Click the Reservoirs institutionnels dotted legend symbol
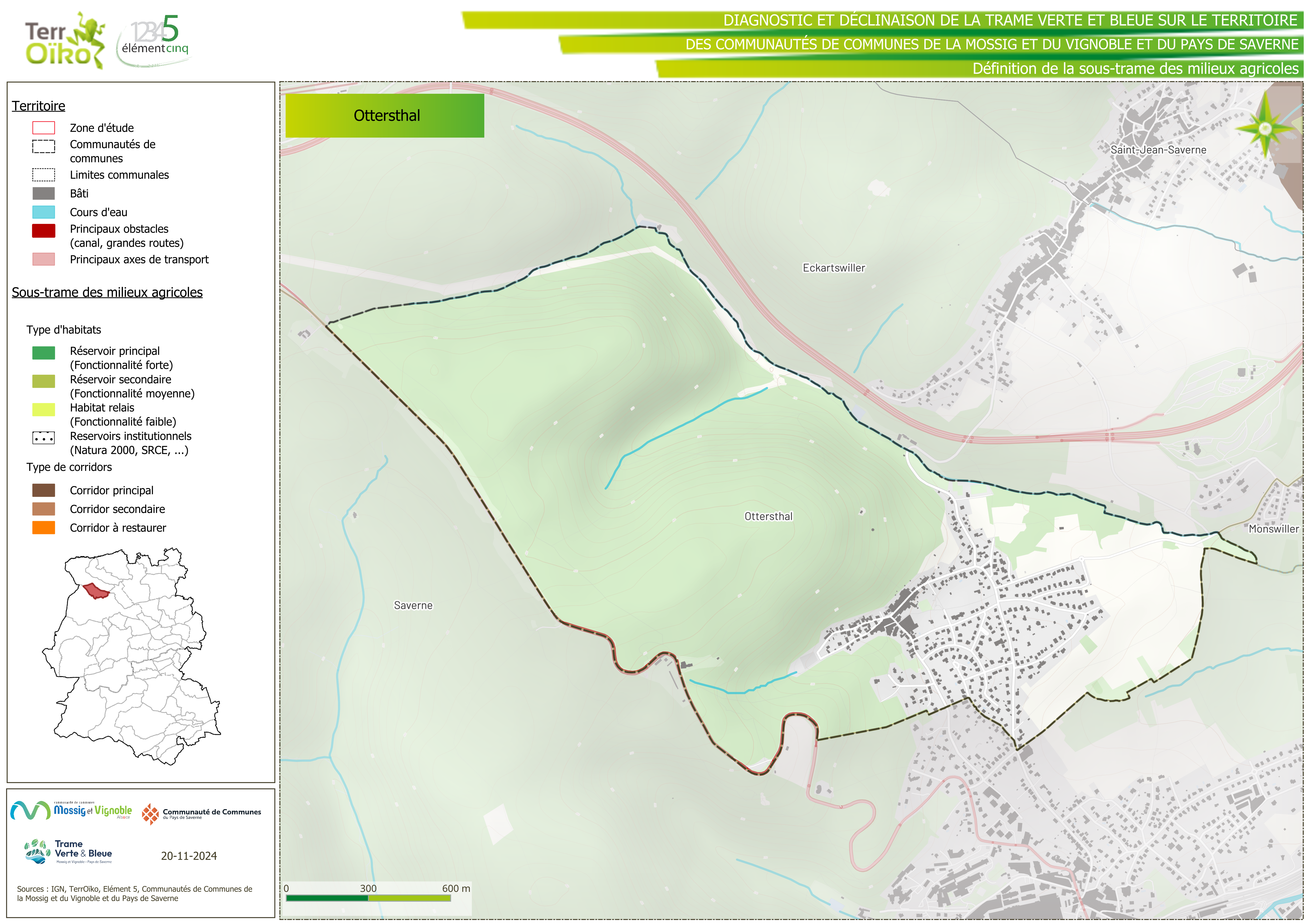This screenshot has height=924, width=1307. tap(43, 438)
